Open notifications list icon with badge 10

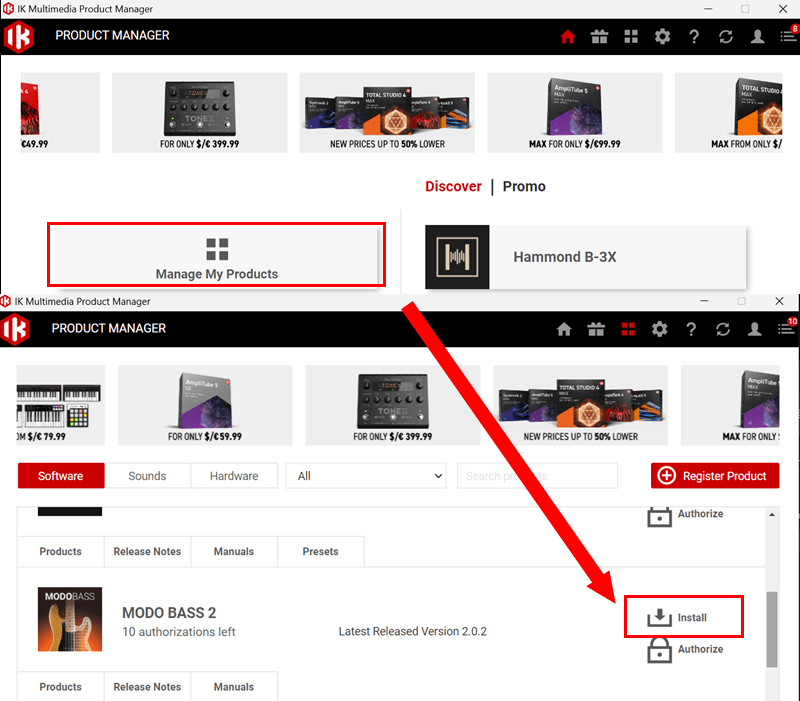point(786,328)
